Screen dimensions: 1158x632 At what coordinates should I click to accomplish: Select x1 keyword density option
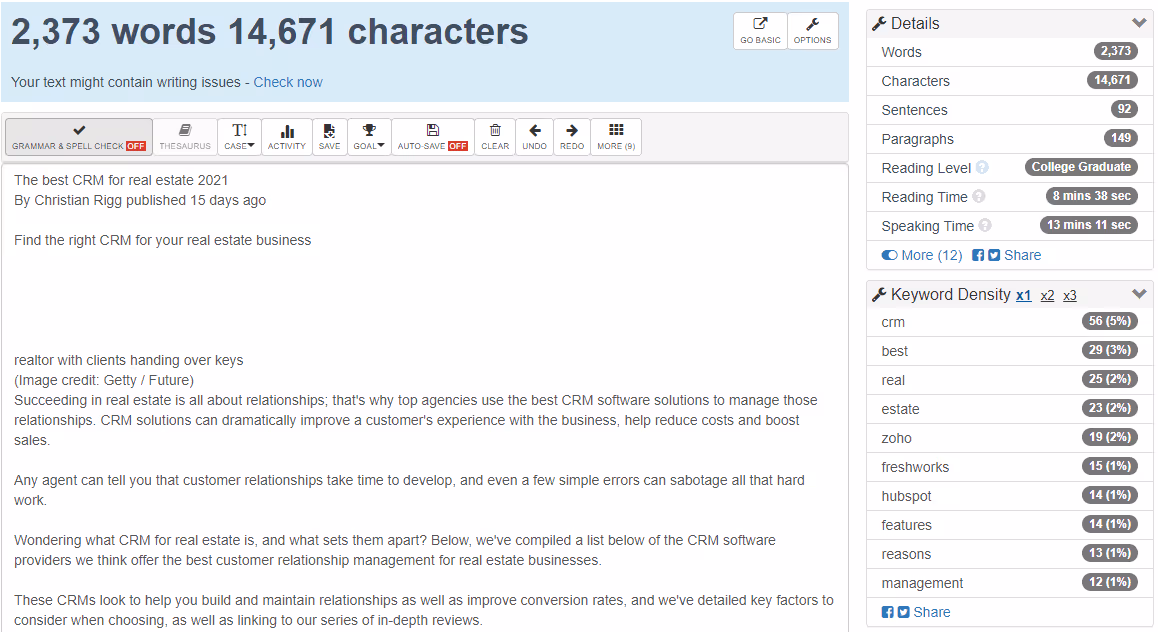click(1024, 295)
